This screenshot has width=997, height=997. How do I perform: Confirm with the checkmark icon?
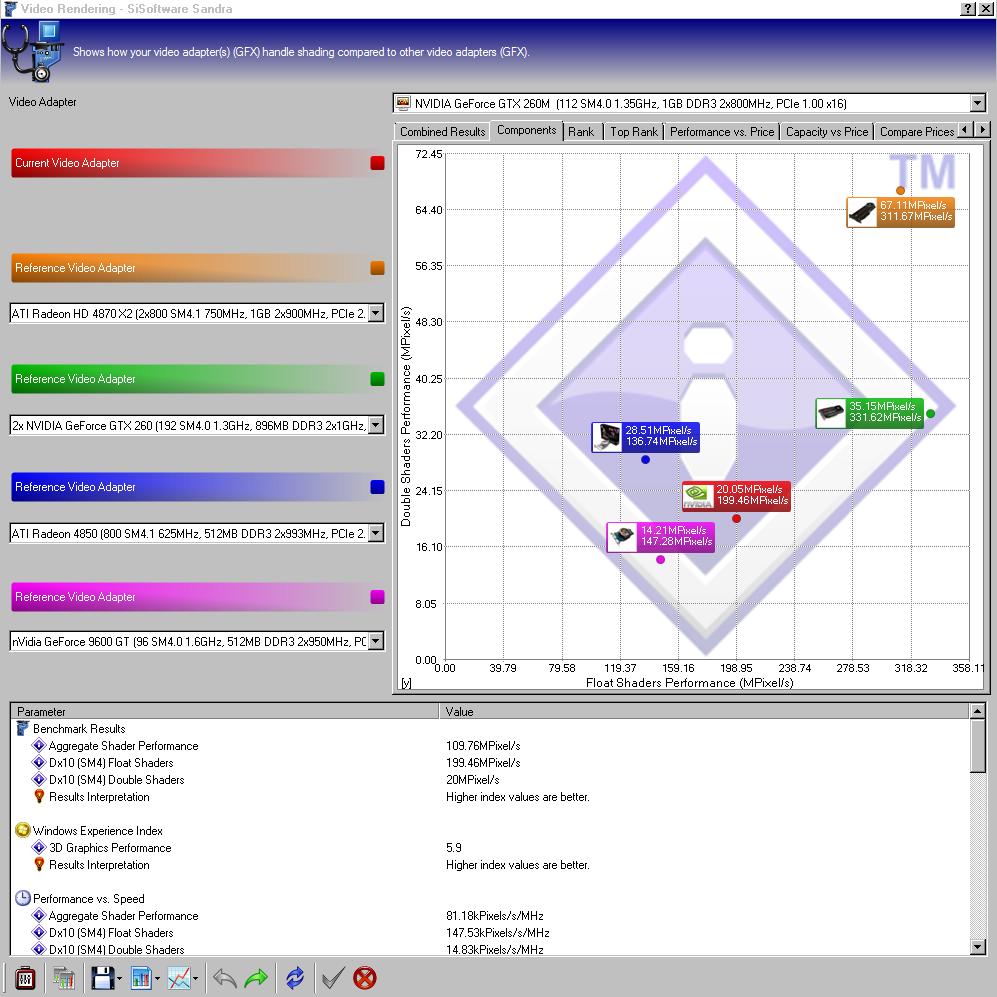333,977
